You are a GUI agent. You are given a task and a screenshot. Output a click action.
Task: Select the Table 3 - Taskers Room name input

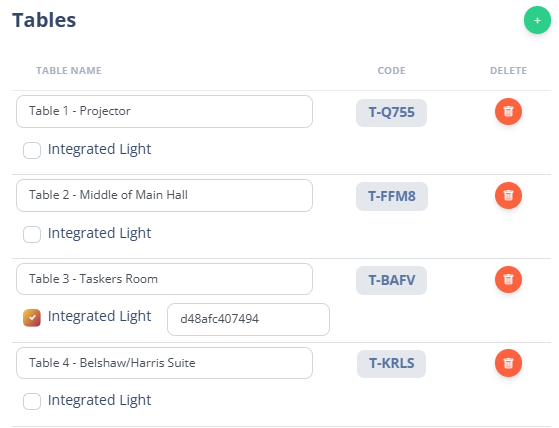click(164, 279)
